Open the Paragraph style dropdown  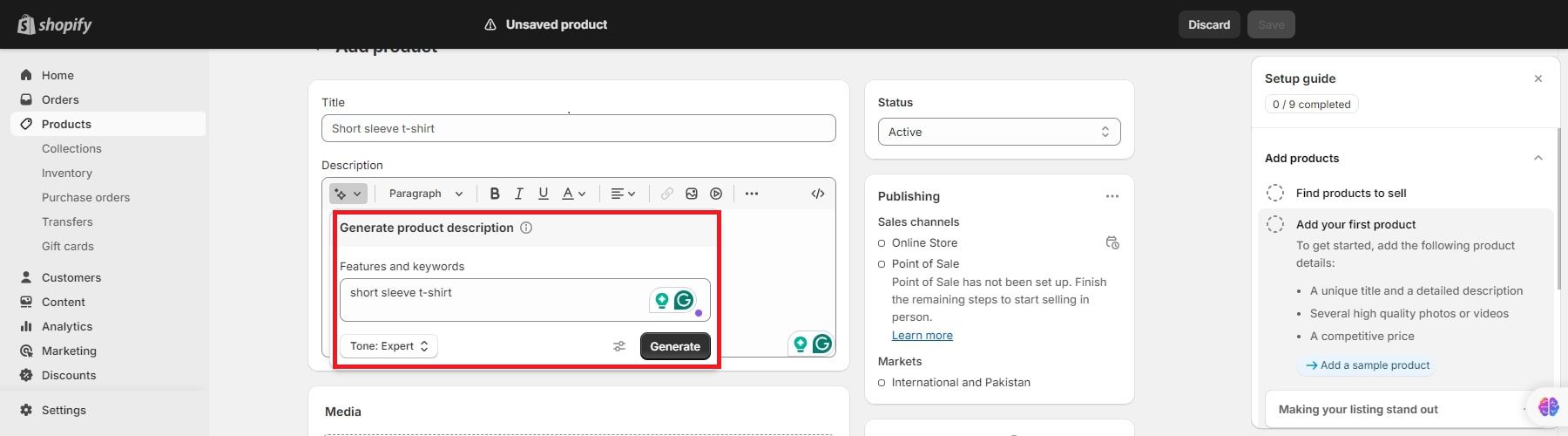425,194
